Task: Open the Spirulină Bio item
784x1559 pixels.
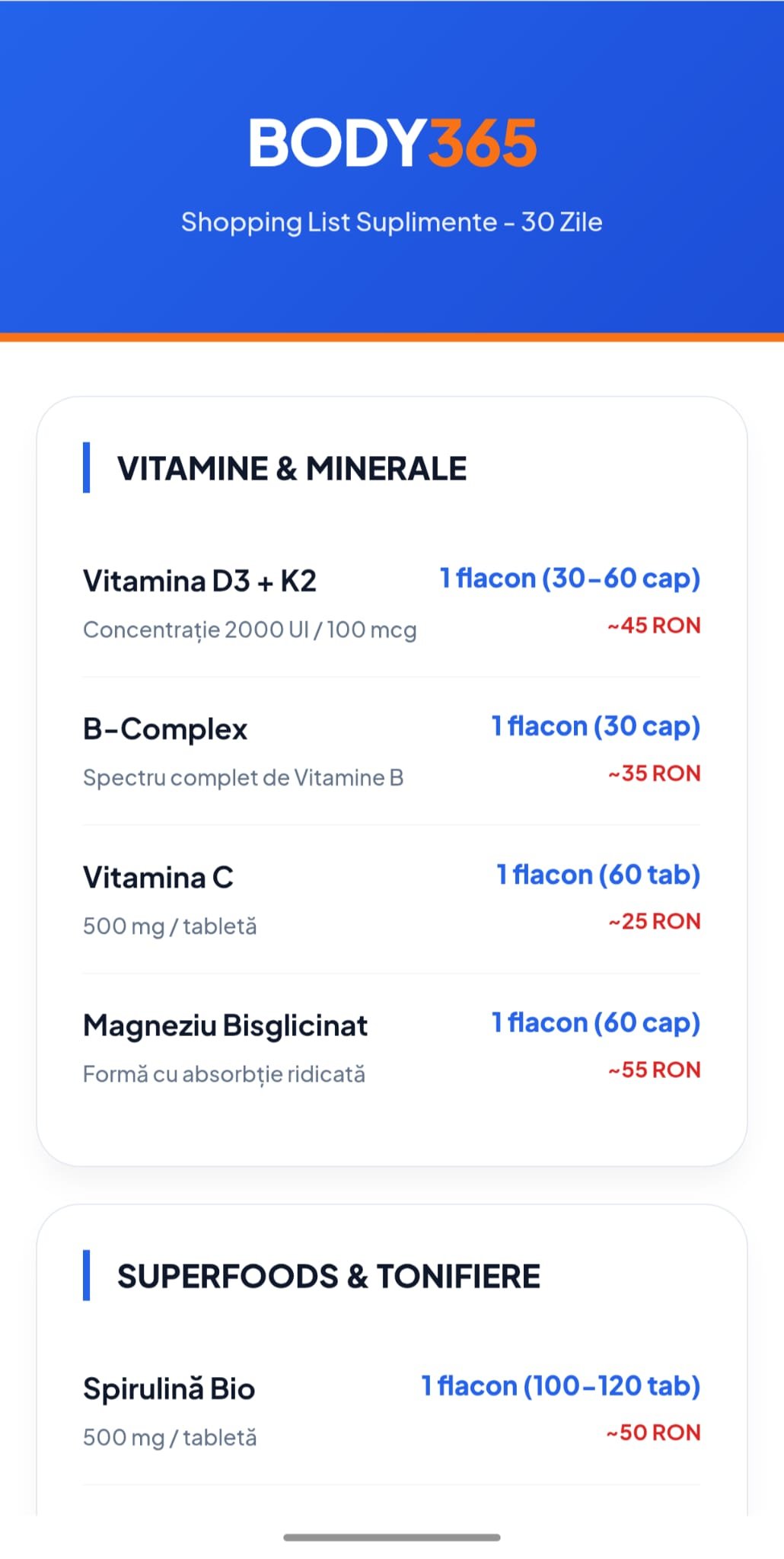Action: pos(169,1389)
